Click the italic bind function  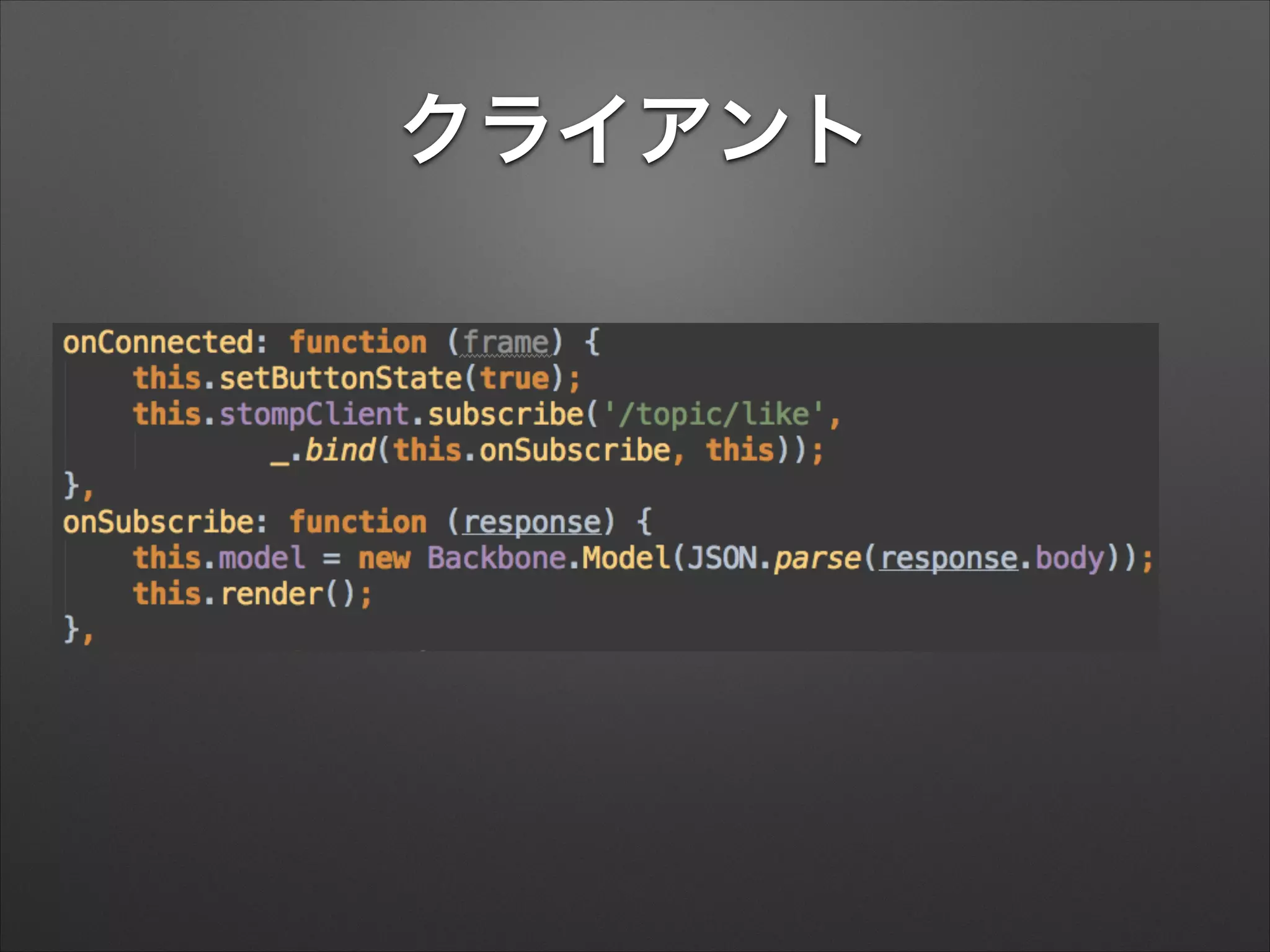(340, 451)
